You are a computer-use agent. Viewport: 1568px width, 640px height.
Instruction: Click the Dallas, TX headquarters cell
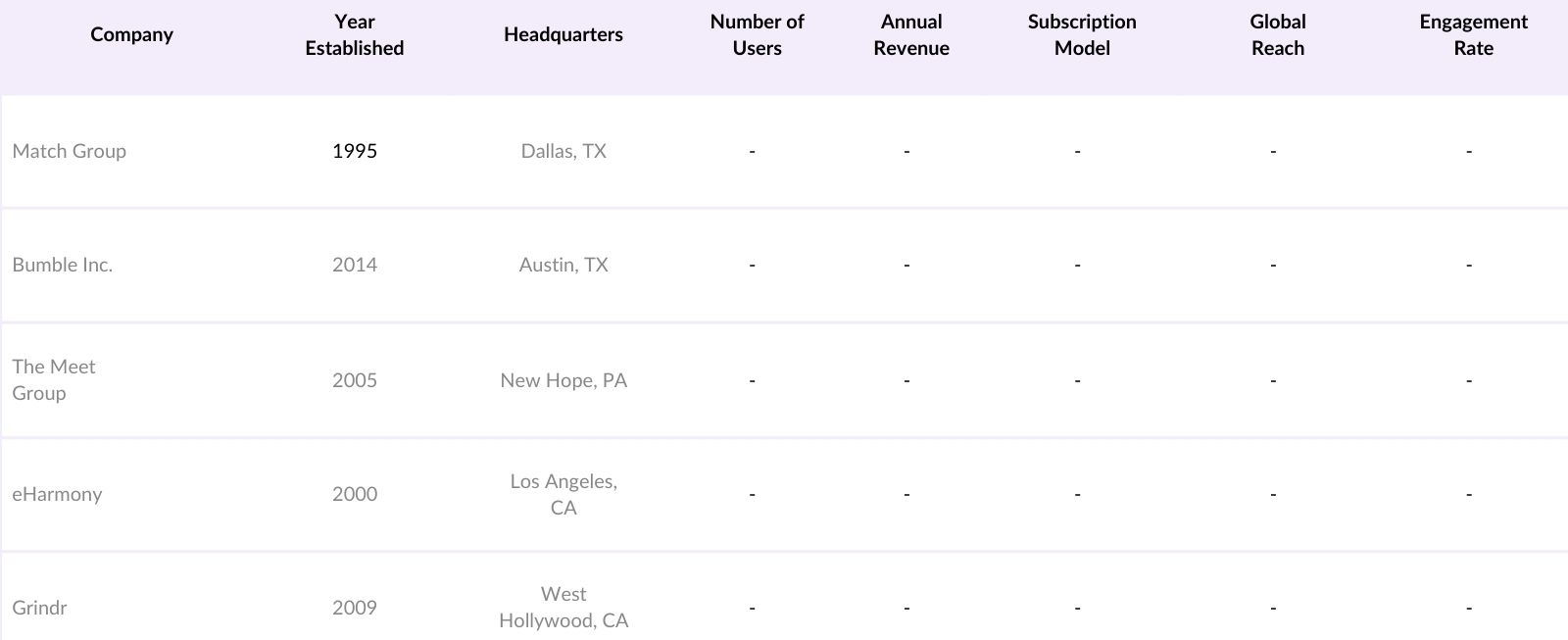(x=563, y=151)
